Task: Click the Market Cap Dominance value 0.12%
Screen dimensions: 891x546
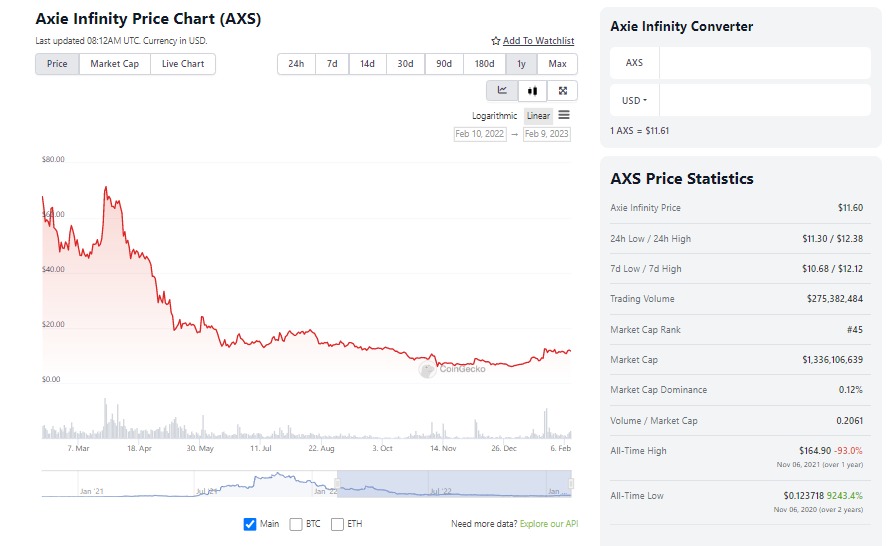Action: (x=851, y=390)
